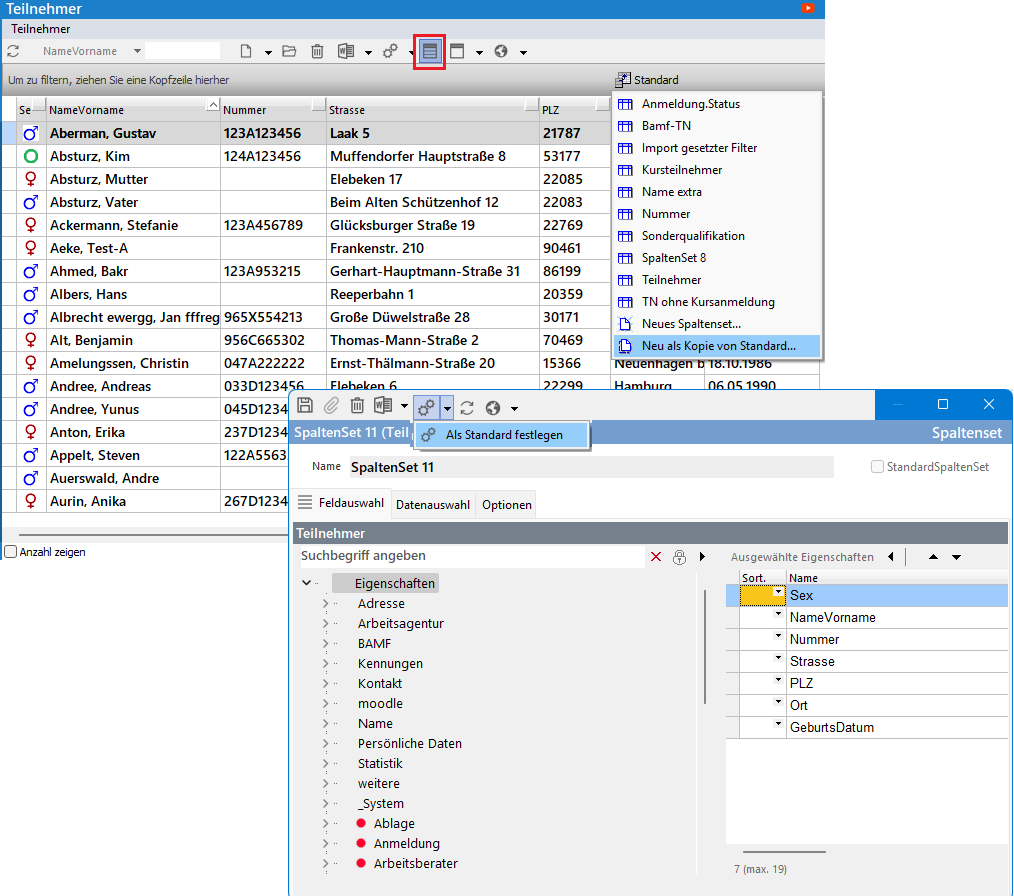
Task: Toggle the Anzahl zeigen checkbox
Action: click(10, 552)
